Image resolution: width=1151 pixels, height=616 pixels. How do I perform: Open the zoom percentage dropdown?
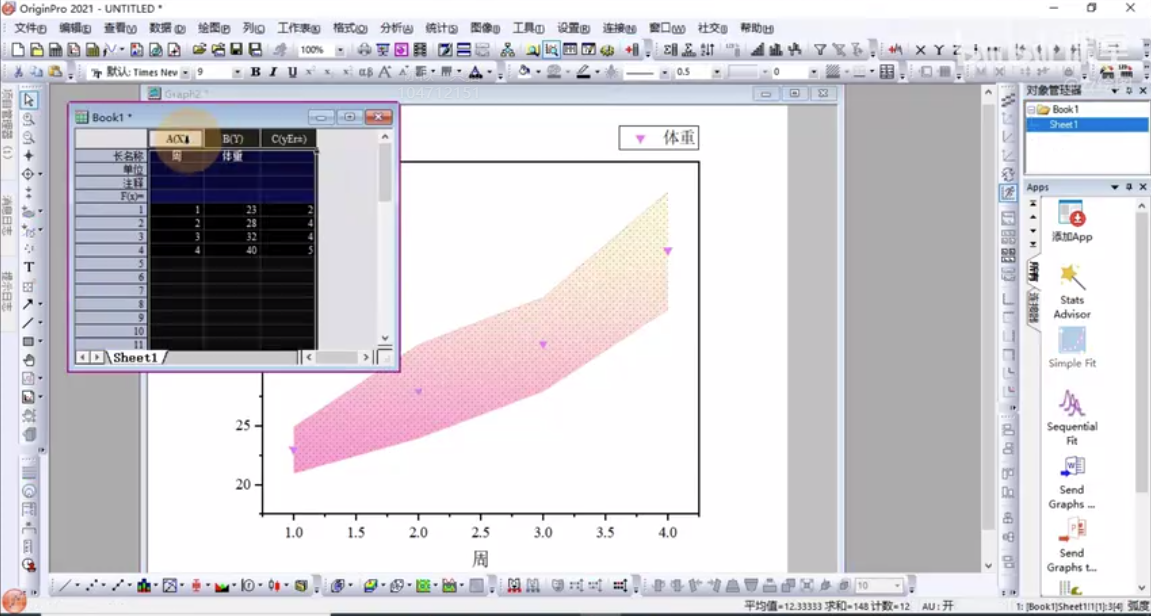tap(340, 50)
